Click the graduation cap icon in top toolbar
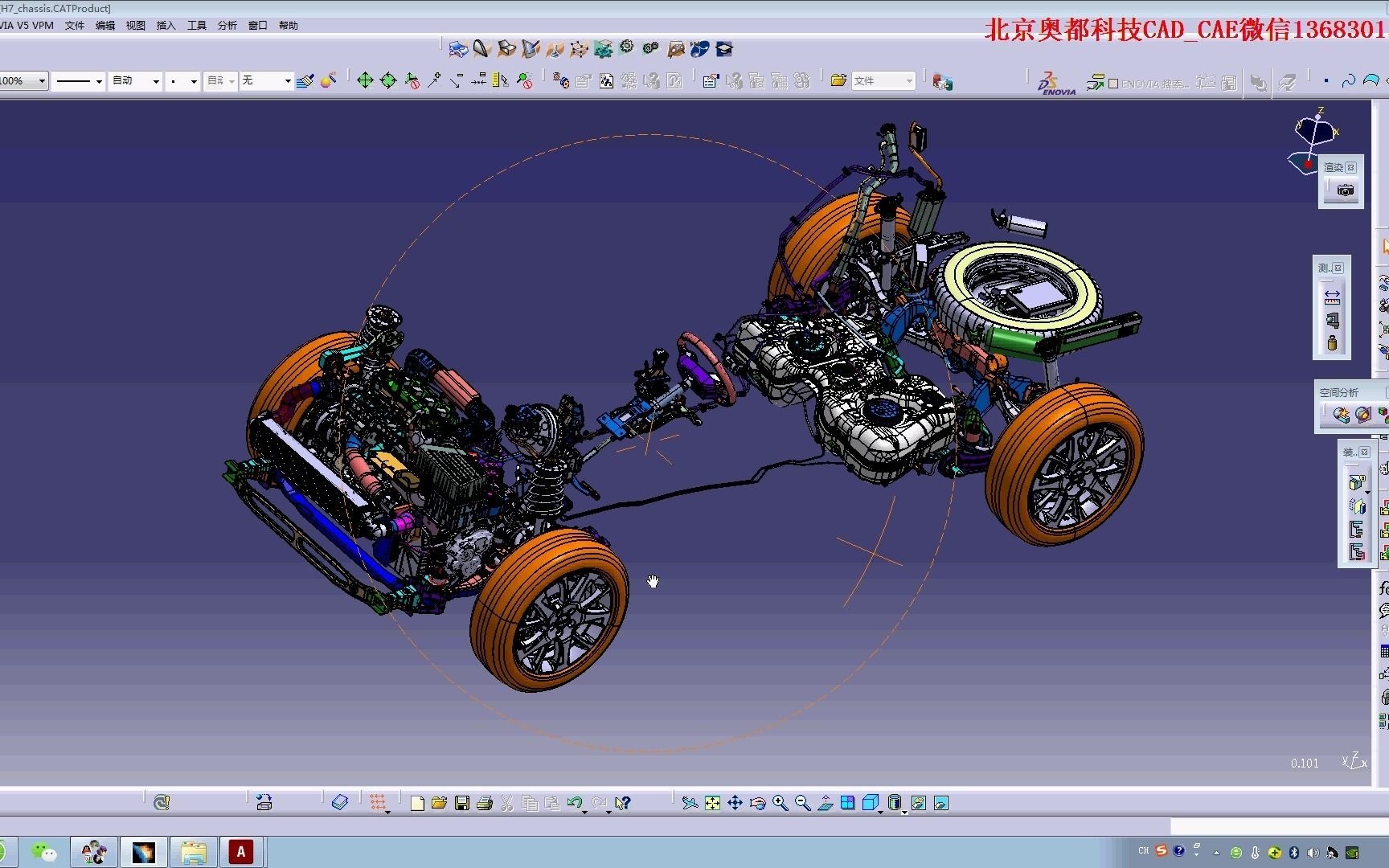This screenshot has width=1389, height=868. tap(724, 49)
